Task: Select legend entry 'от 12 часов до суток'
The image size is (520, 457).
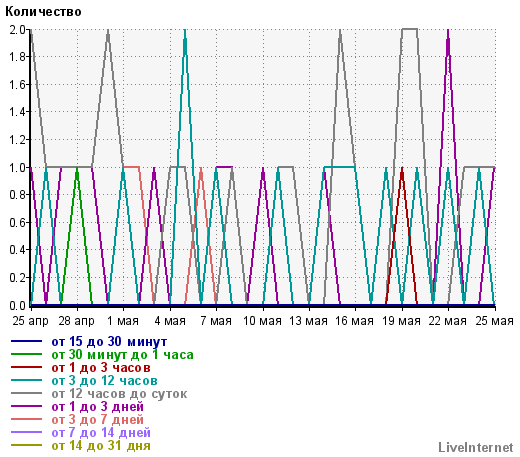Action: 119,394
